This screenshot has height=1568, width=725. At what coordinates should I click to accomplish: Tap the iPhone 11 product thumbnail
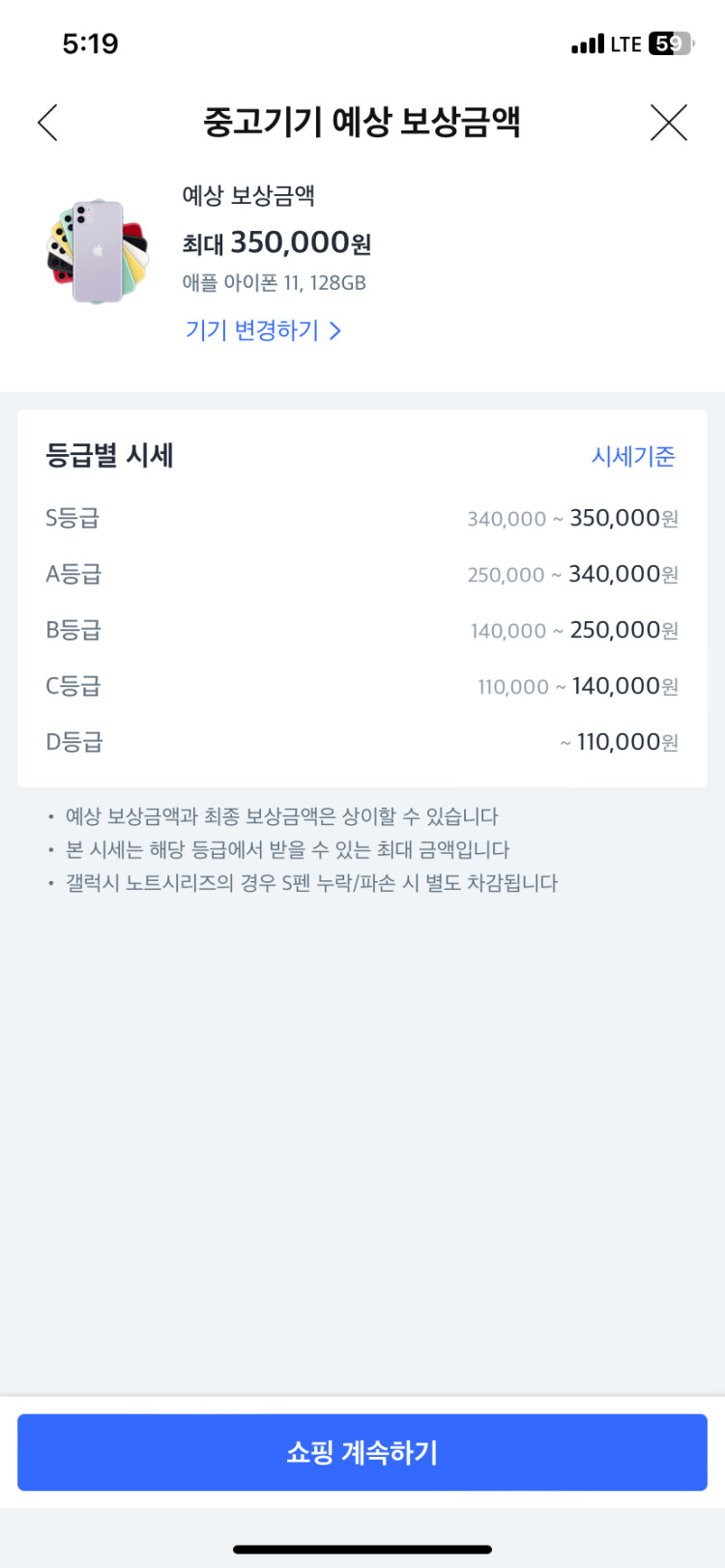tap(98, 251)
